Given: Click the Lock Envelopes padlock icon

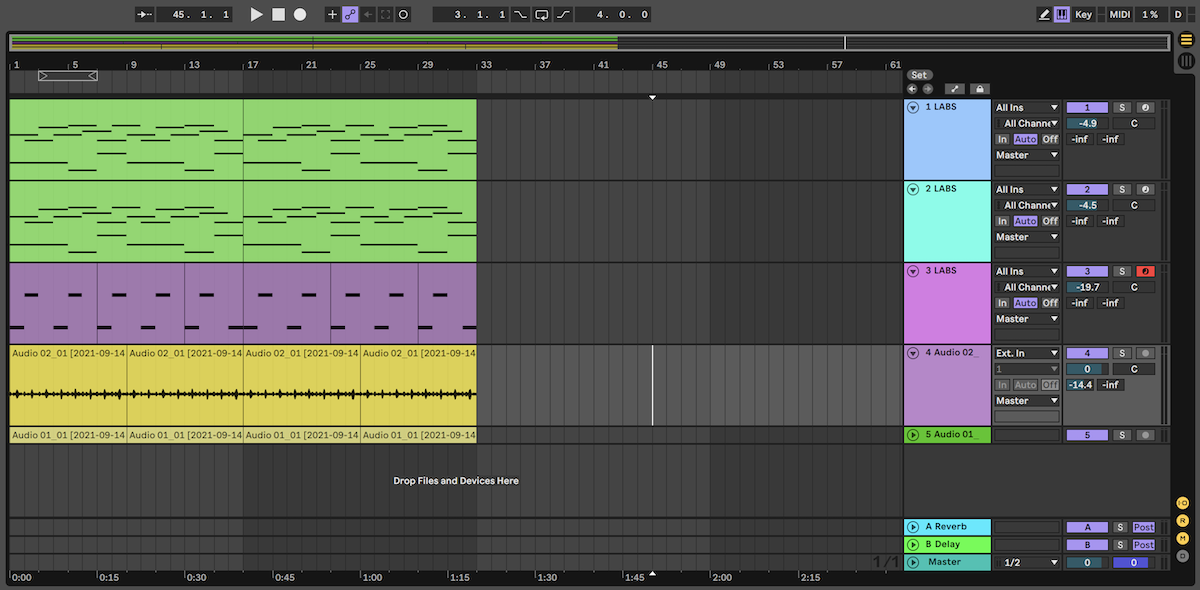Looking at the screenshot, I should coord(979,89).
